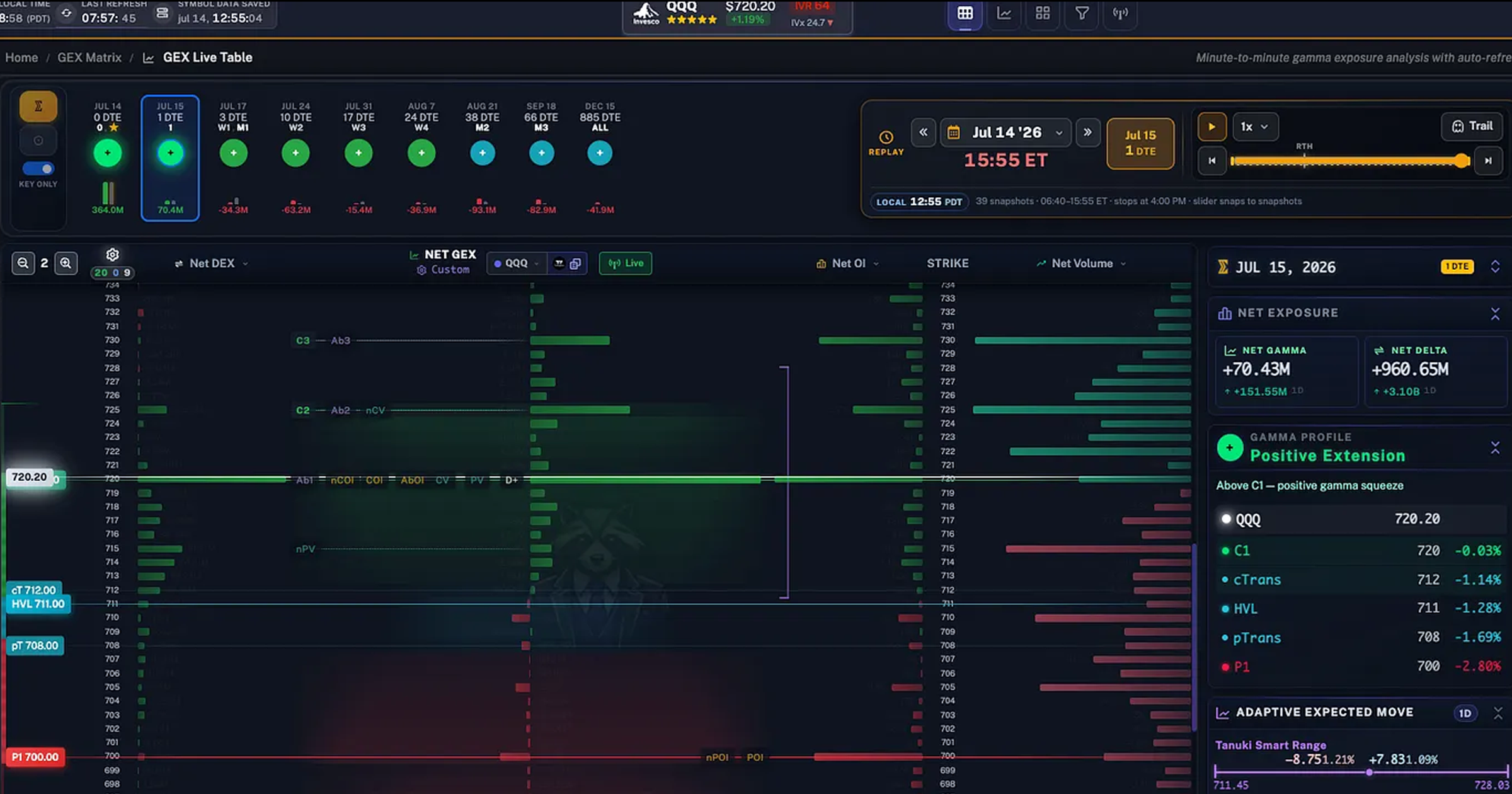
Task: Click the Replay clock icon
Action: coord(886,137)
